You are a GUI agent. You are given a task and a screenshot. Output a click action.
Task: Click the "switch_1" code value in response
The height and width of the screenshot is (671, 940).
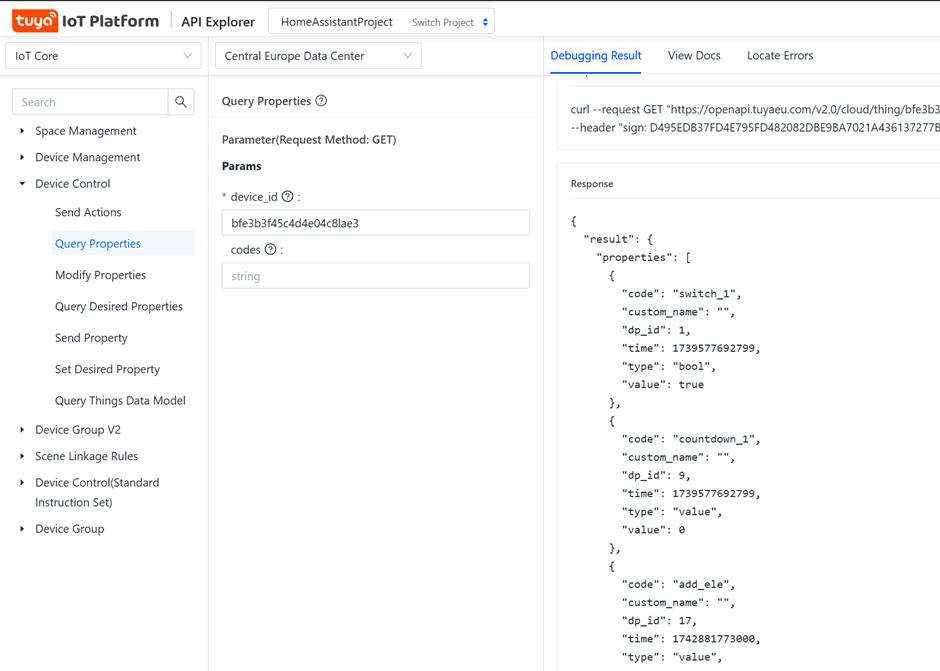click(x=704, y=294)
